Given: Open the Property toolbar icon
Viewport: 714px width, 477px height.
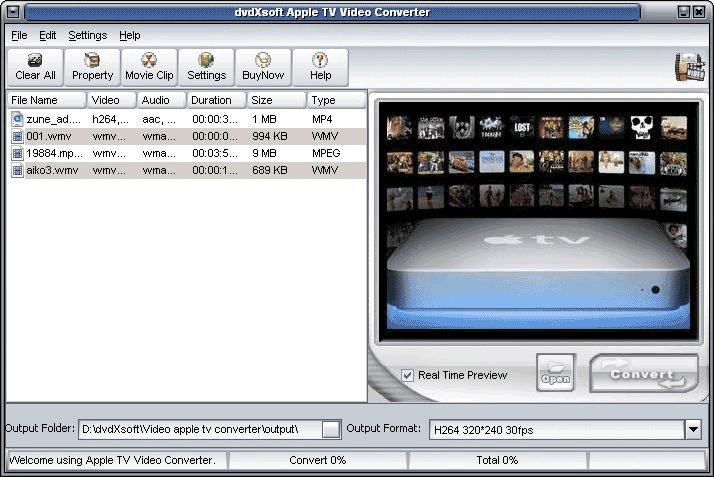Looking at the screenshot, I should click(x=92, y=67).
